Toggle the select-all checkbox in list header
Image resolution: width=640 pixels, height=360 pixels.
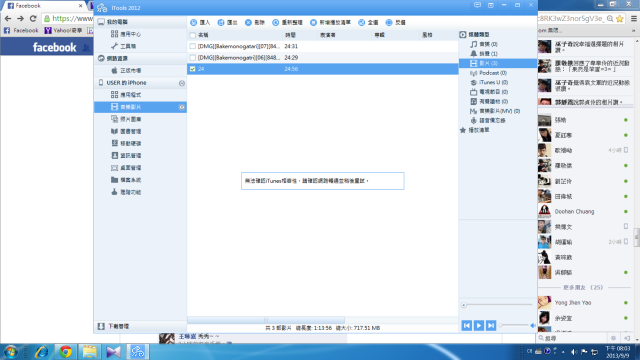pos(193,35)
